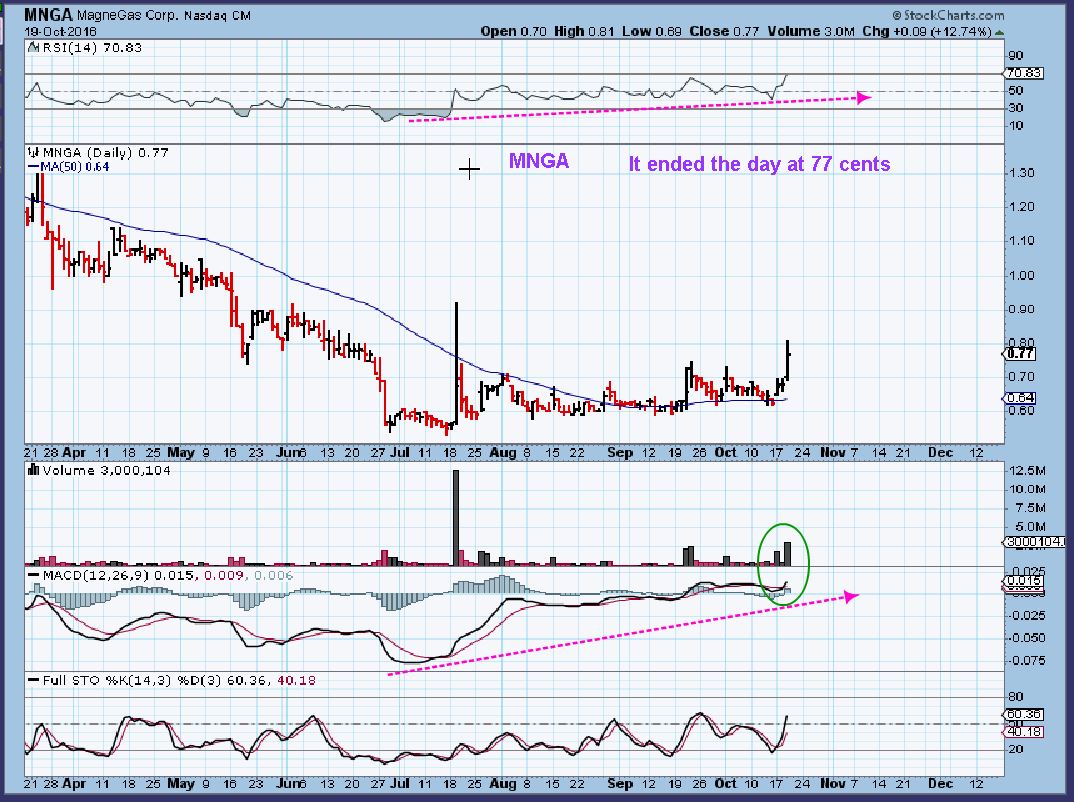Click the RSI(14) 70.83 indicator label
Viewport: 1074px width, 802px height.
(92, 47)
